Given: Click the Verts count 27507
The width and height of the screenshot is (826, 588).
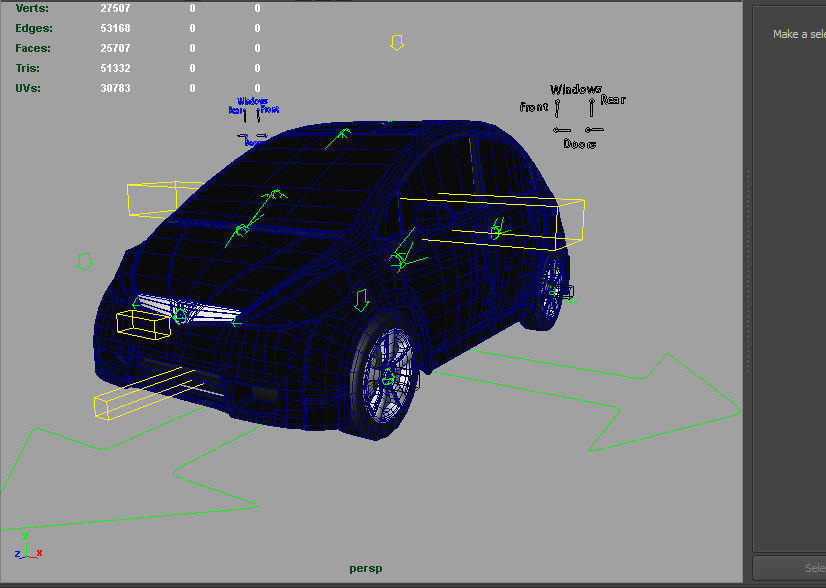Looking at the screenshot, I should coord(115,8).
